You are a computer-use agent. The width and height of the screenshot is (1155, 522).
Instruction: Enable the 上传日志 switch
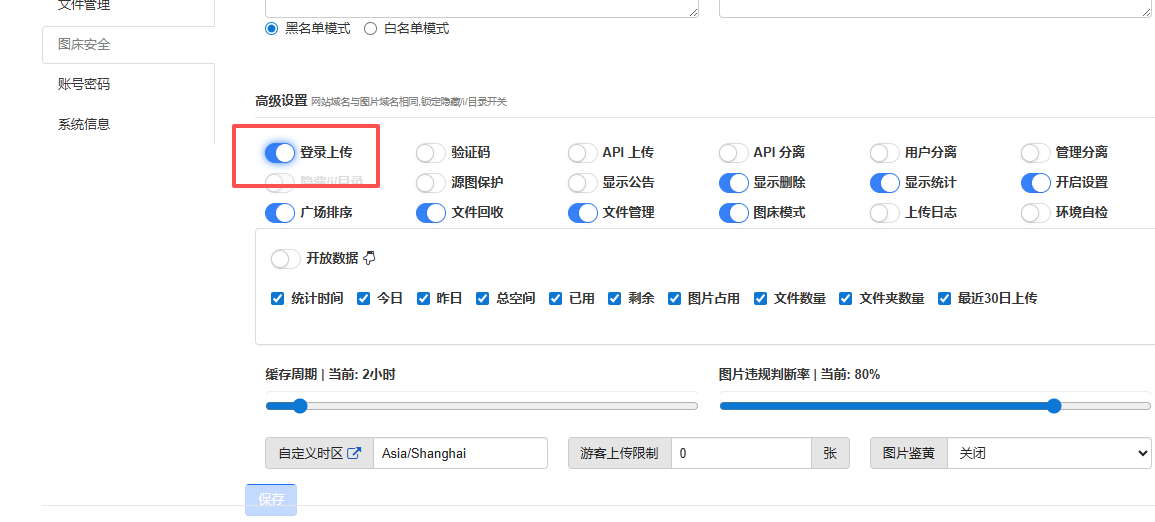884,212
